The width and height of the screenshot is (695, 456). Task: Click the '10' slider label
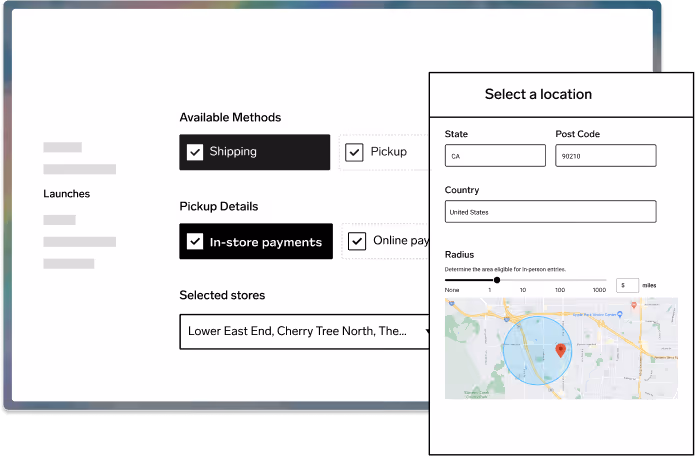click(x=523, y=290)
